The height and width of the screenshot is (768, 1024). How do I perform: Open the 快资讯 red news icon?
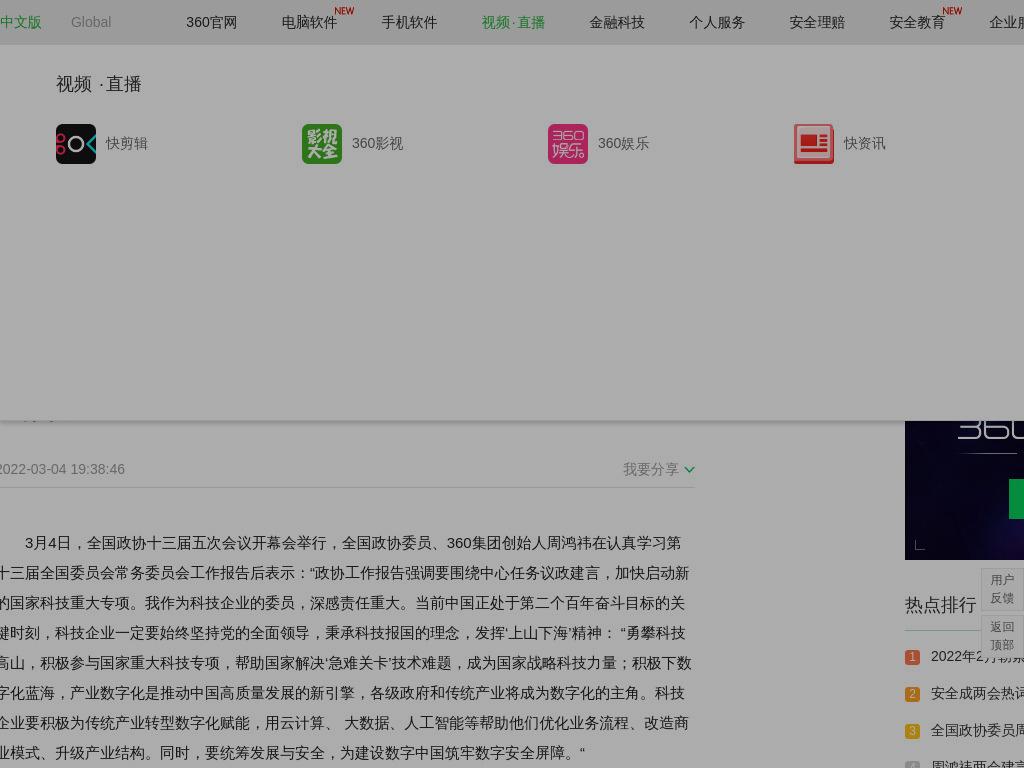pos(814,144)
